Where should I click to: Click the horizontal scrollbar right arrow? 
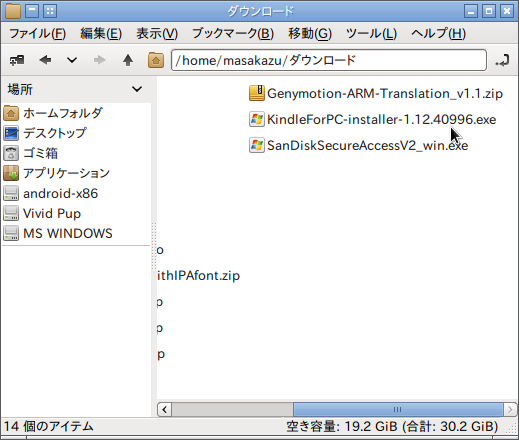pyautogui.click(x=510, y=409)
